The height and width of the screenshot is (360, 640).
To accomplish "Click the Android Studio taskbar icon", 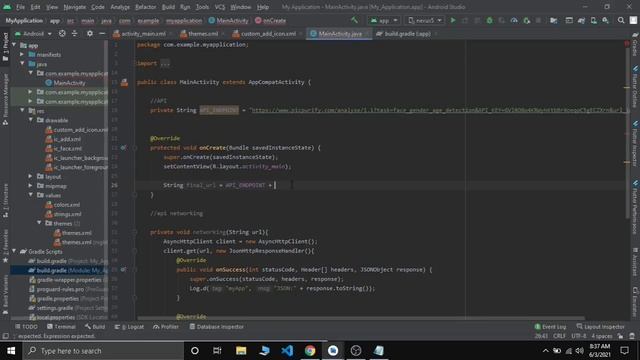I will point(333,351).
